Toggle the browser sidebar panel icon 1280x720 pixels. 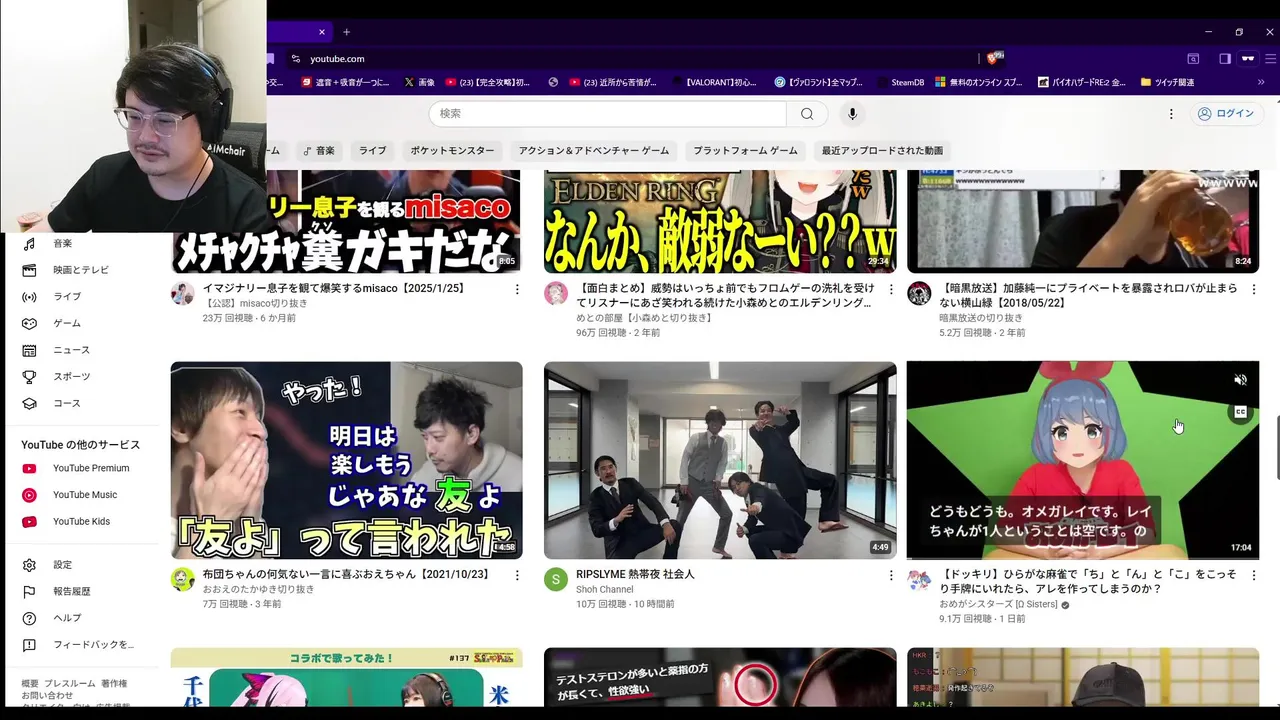(1224, 59)
